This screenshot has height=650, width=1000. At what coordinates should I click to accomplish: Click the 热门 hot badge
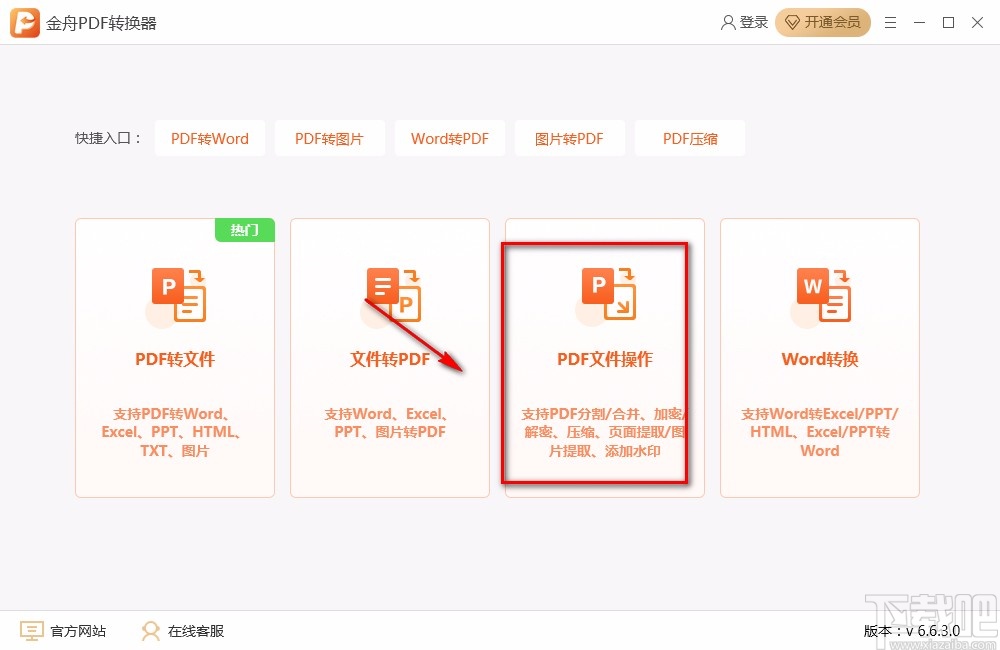(244, 230)
